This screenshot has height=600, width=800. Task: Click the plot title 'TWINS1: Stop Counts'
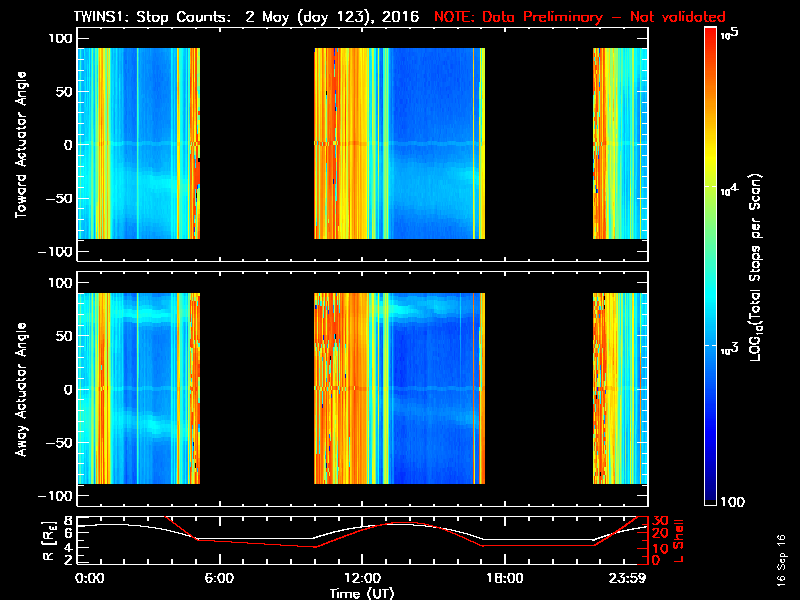click(152, 17)
